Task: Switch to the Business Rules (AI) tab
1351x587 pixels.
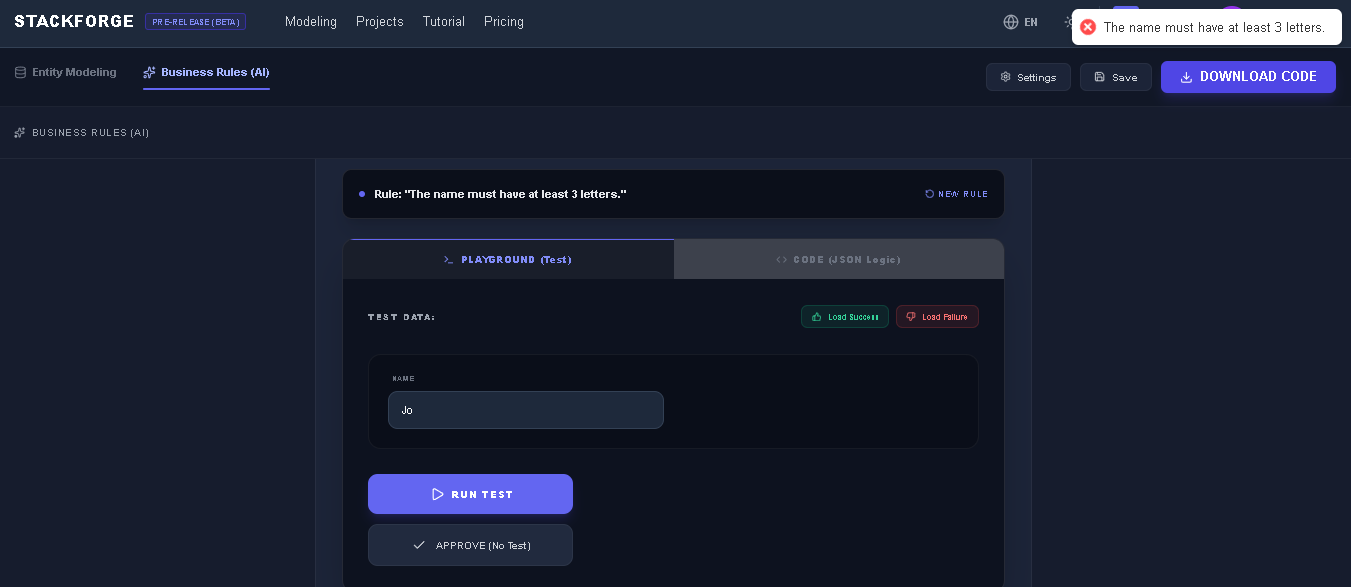Action: click(206, 73)
